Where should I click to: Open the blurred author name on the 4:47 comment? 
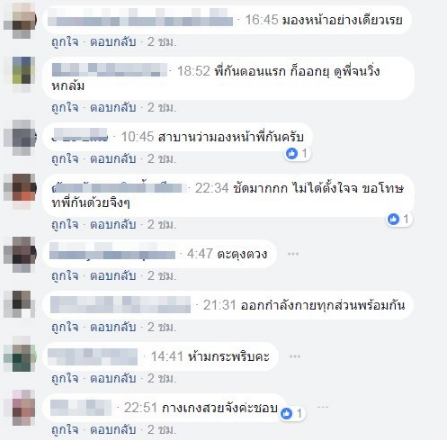point(112,253)
